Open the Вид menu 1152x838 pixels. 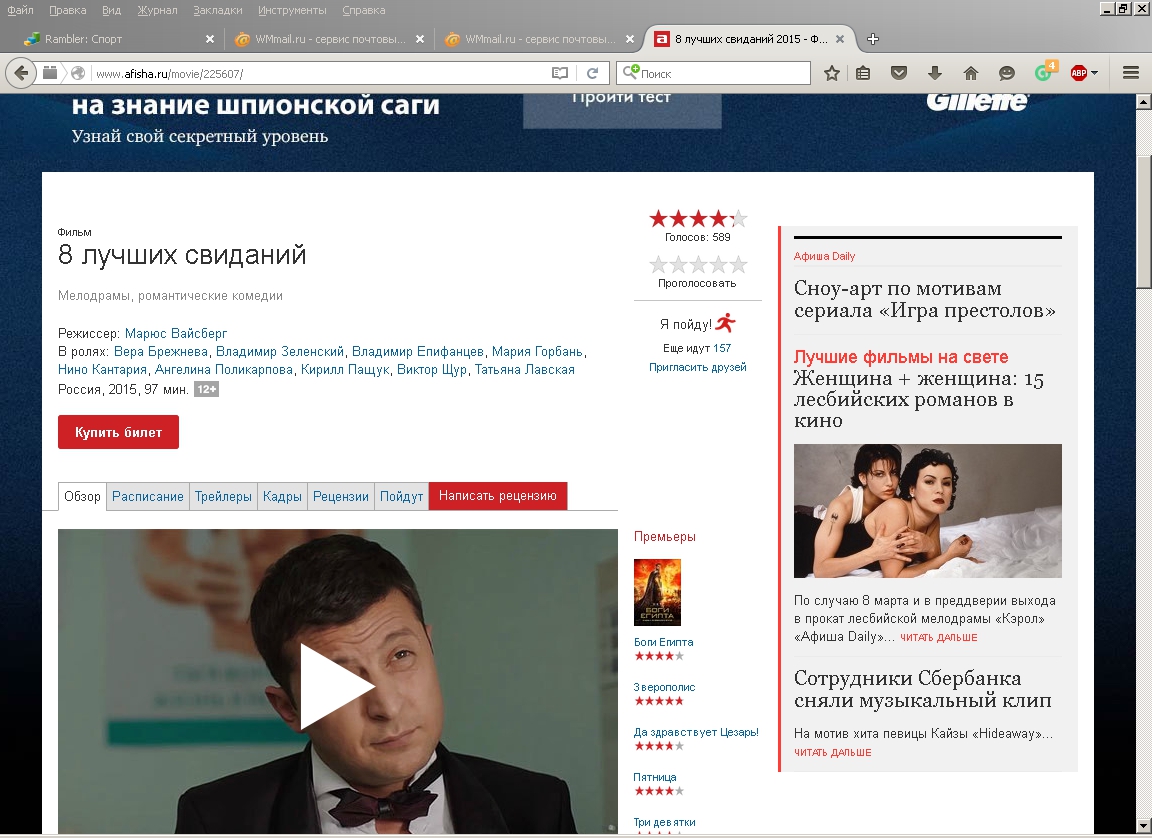click(x=112, y=10)
